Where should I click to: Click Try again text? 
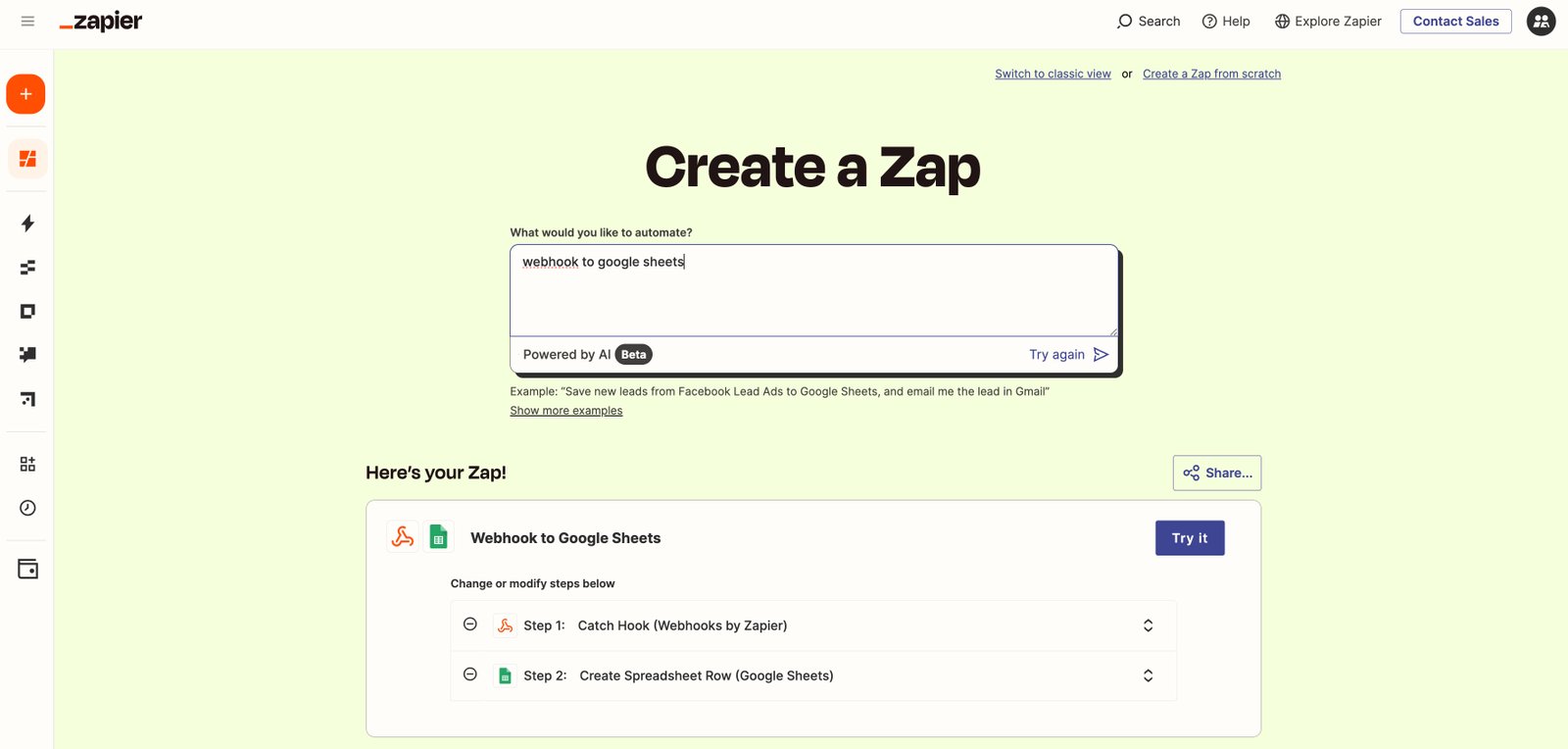[x=1056, y=355]
